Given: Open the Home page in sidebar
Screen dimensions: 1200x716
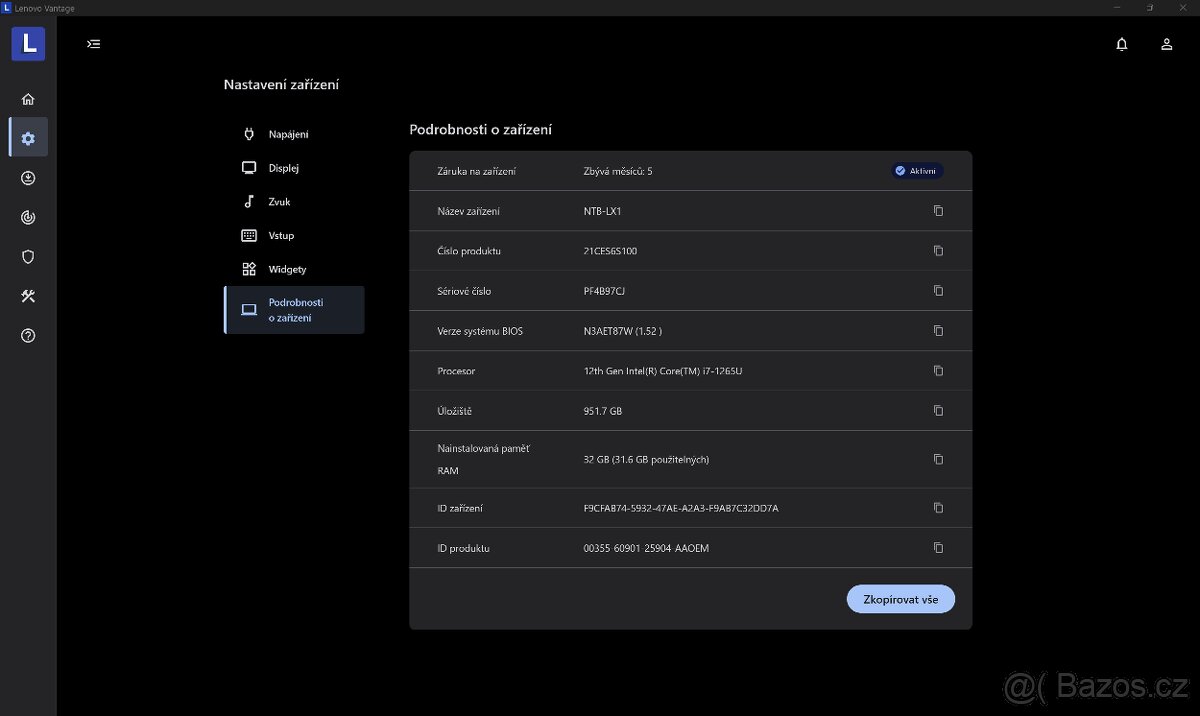Looking at the screenshot, I should (28, 99).
